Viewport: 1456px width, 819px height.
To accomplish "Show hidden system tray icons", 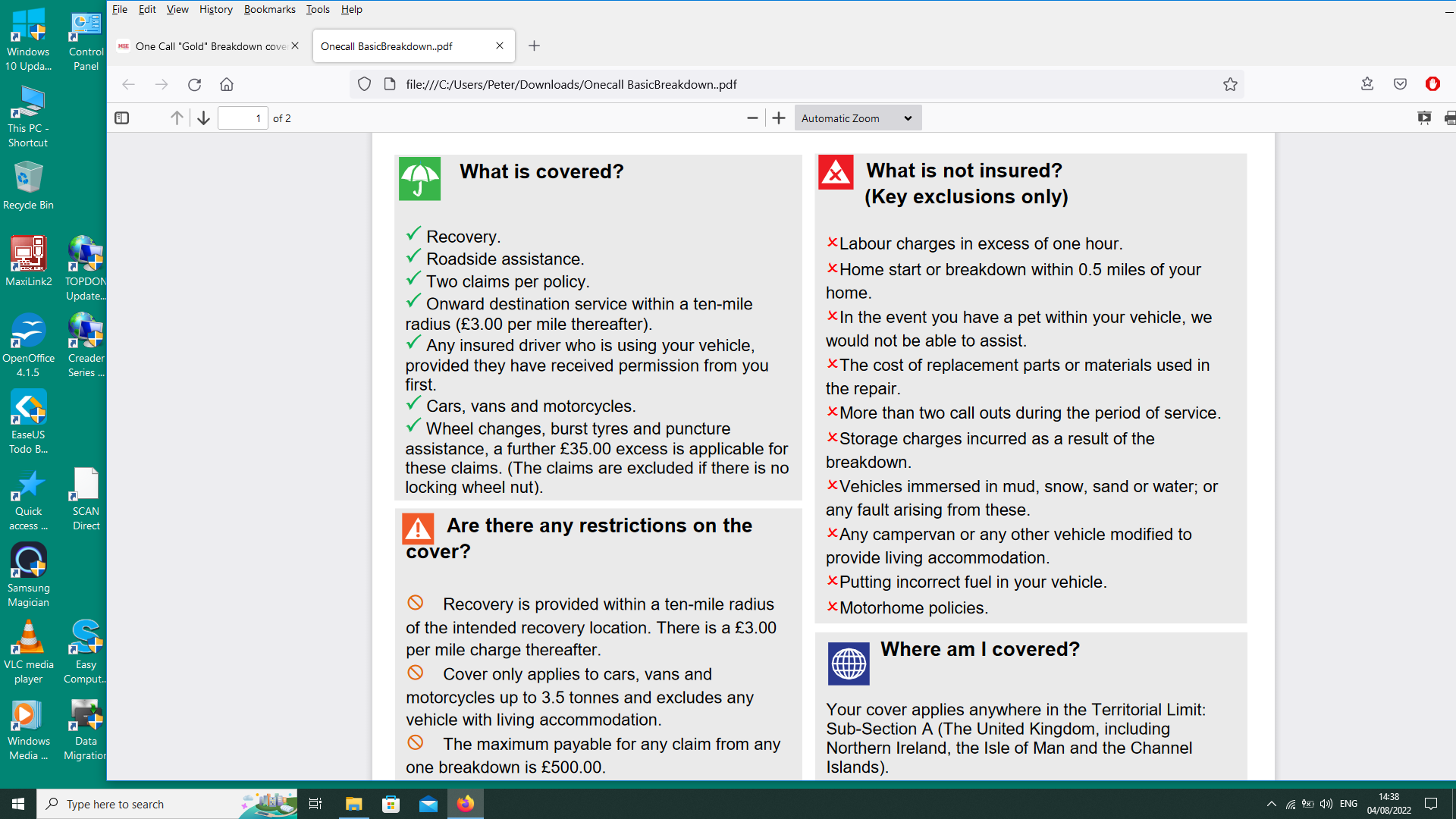I will (x=1271, y=804).
